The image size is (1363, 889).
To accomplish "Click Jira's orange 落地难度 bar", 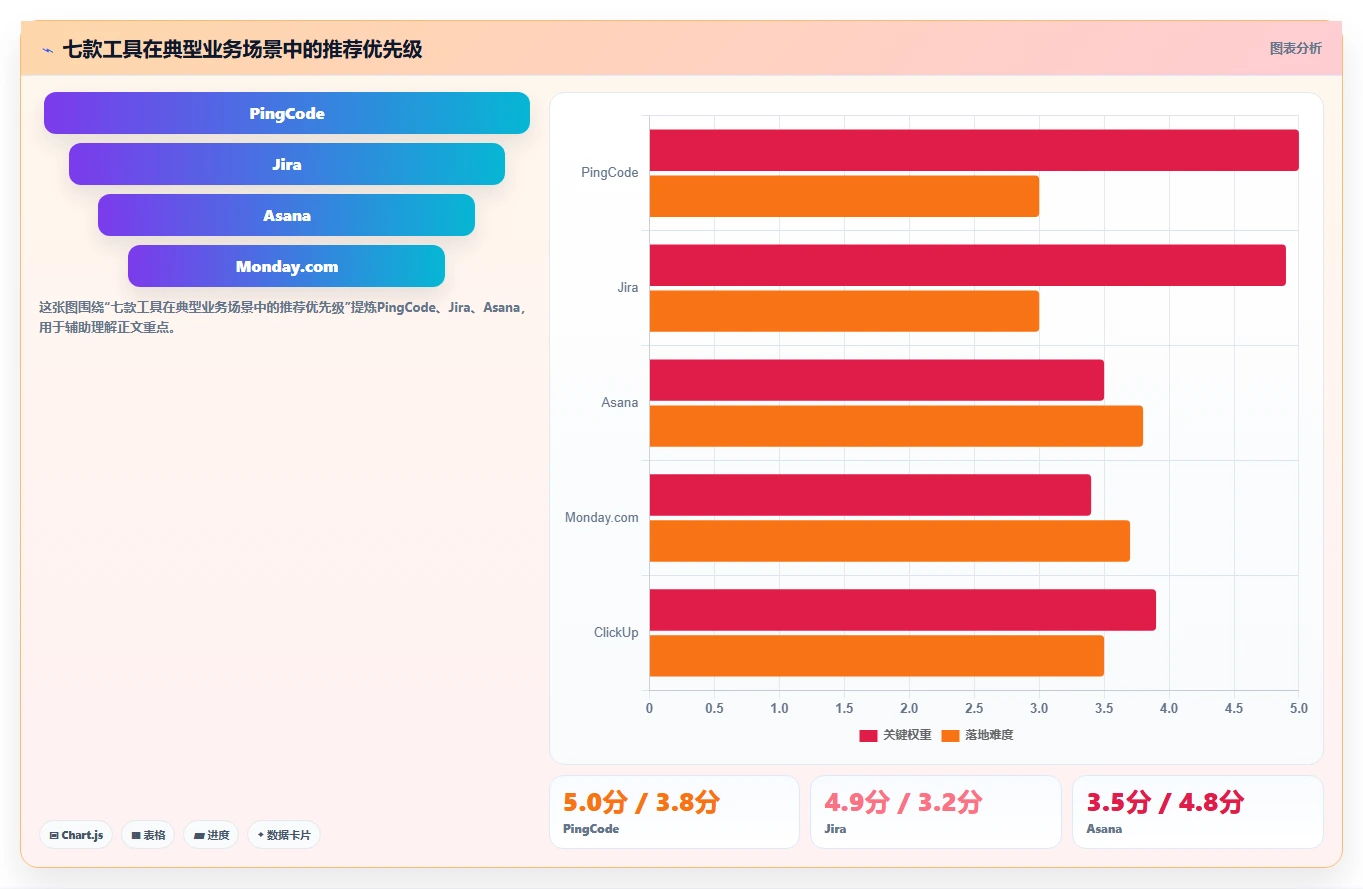I will click(x=844, y=311).
